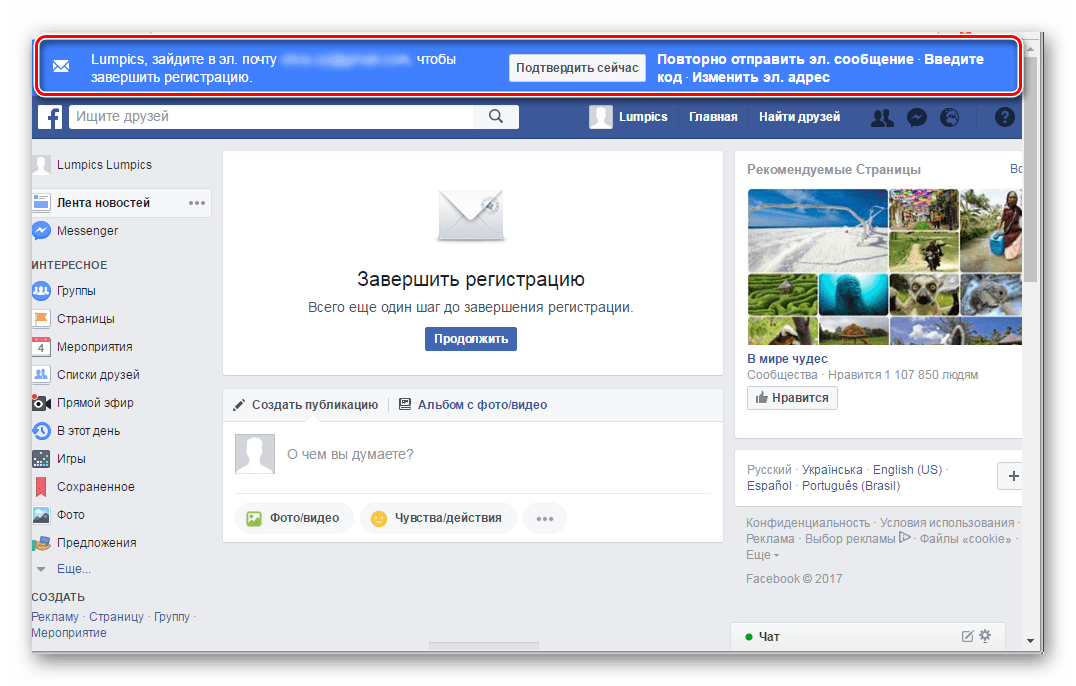Viewport: 1076px width, 686px height.
Task: Open friend requests icon in top bar
Action: pos(882,118)
